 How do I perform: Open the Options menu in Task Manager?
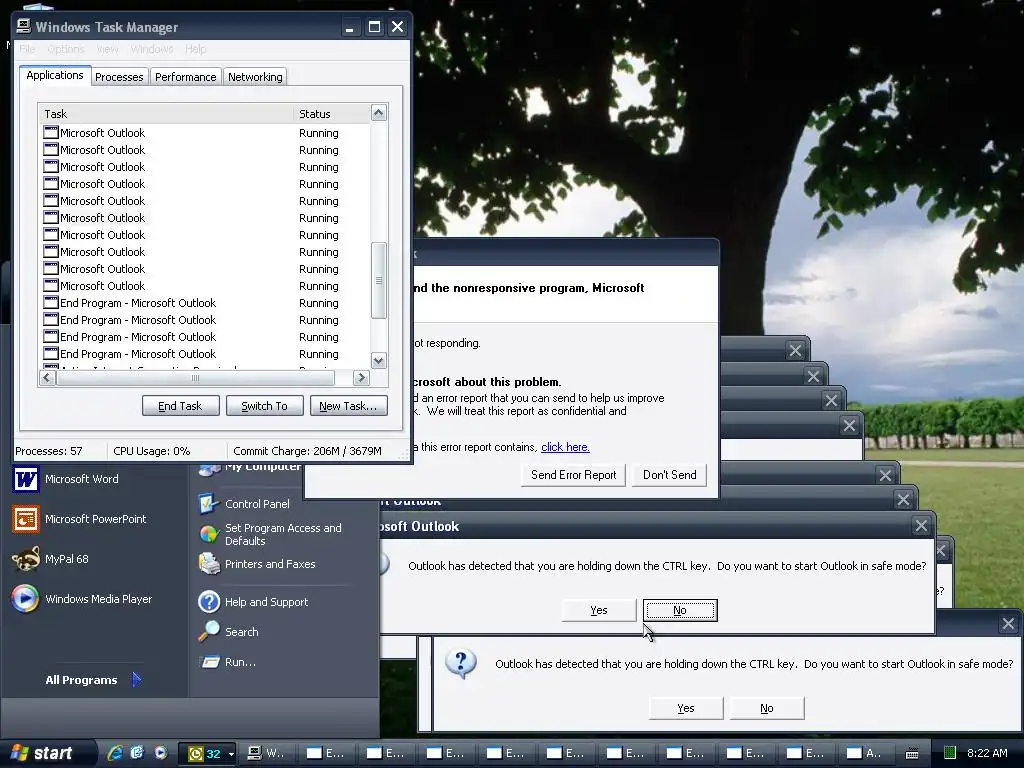coord(66,49)
